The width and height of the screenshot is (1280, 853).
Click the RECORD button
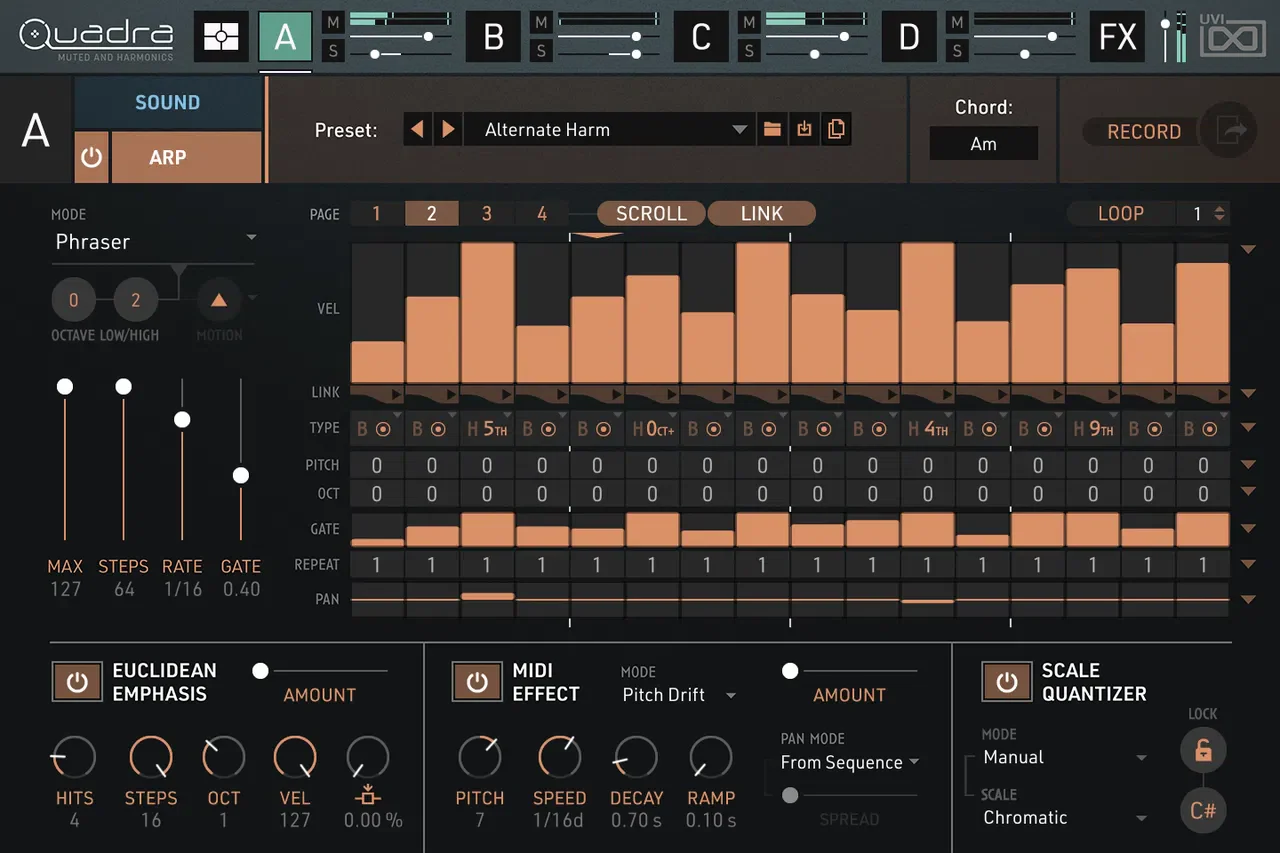point(1144,131)
